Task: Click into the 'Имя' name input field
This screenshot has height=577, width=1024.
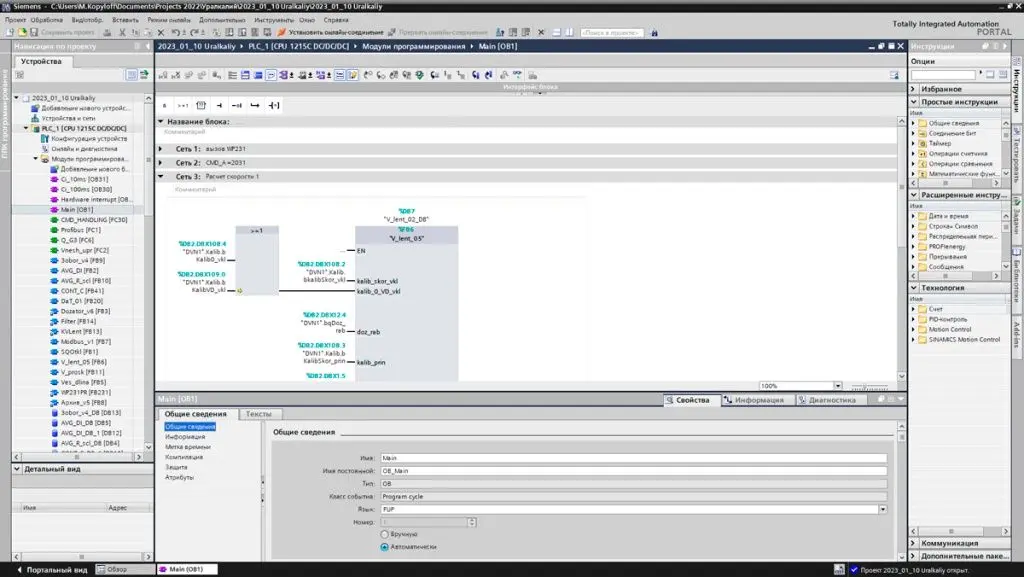Action: 632,458
